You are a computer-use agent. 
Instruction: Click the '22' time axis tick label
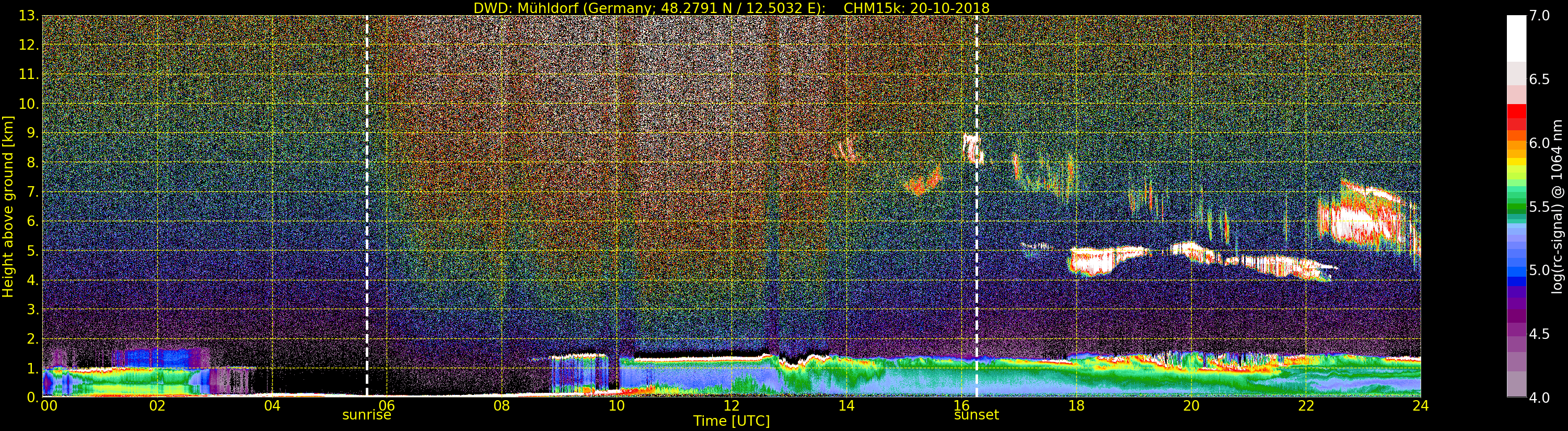(x=1306, y=406)
